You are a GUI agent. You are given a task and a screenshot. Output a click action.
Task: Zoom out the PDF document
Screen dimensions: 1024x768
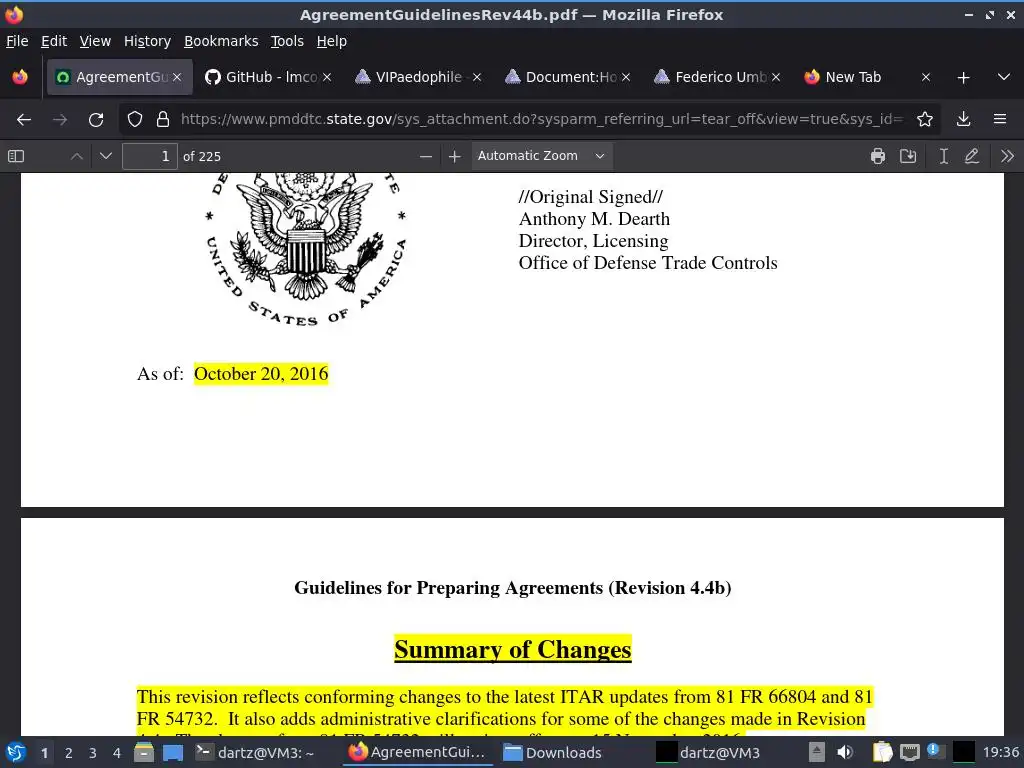coord(426,156)
